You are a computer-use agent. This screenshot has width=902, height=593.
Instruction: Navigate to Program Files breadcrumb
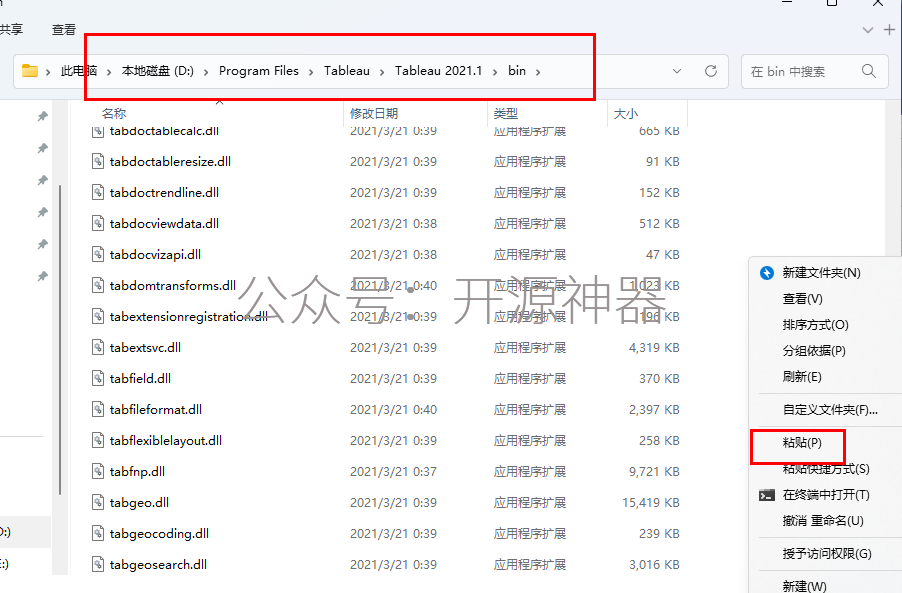(259, 71)
